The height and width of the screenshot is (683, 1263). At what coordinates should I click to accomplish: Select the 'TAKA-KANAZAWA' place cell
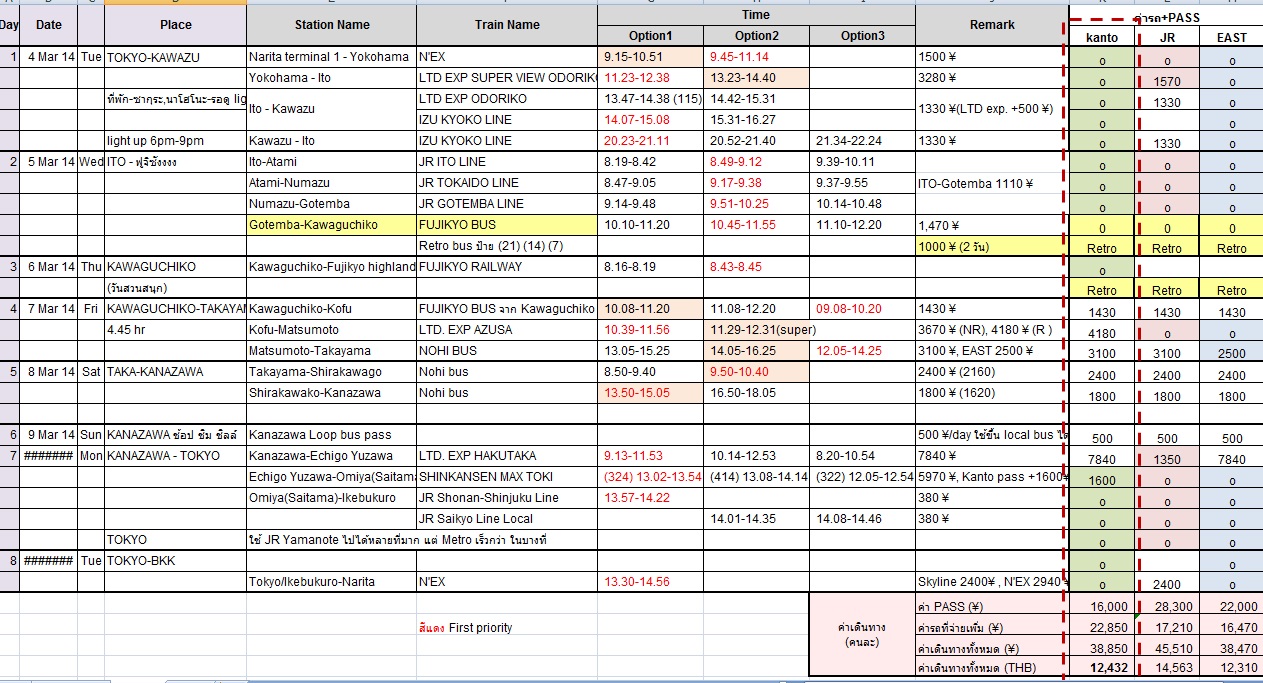pos(175,372)
